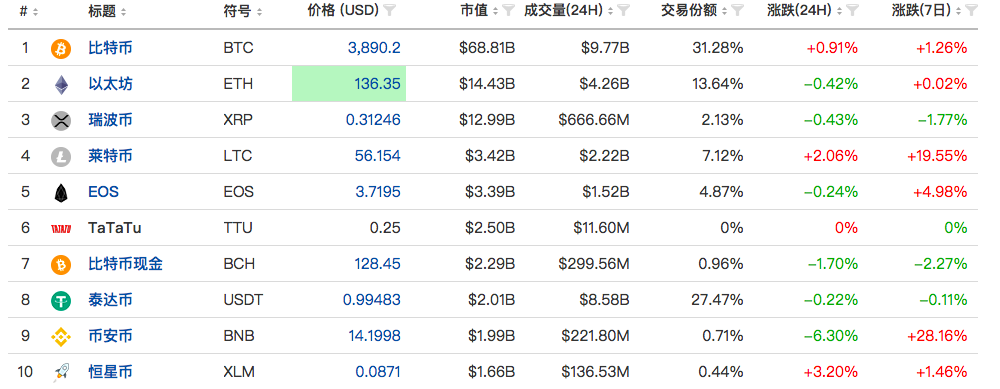Click the 27.47% trade share value

pos(717,300)
